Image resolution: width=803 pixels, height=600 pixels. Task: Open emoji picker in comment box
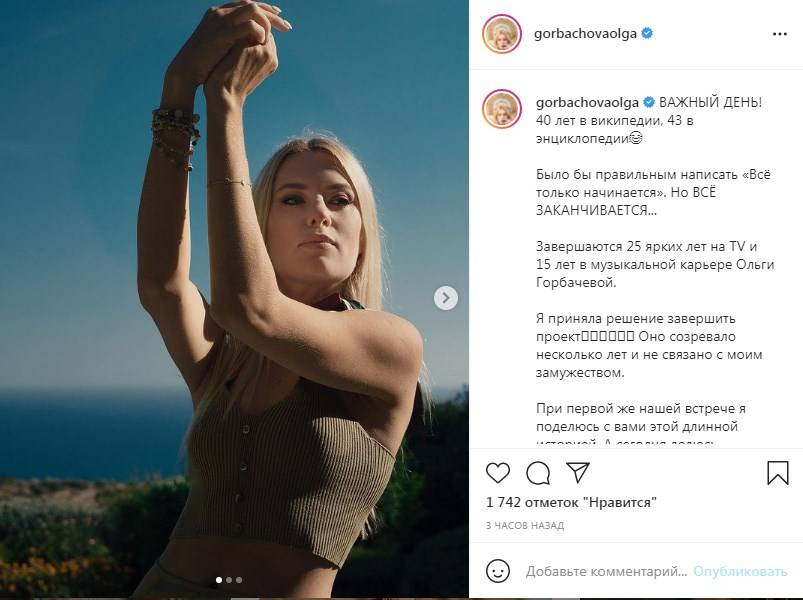click(x=498, y=572)
